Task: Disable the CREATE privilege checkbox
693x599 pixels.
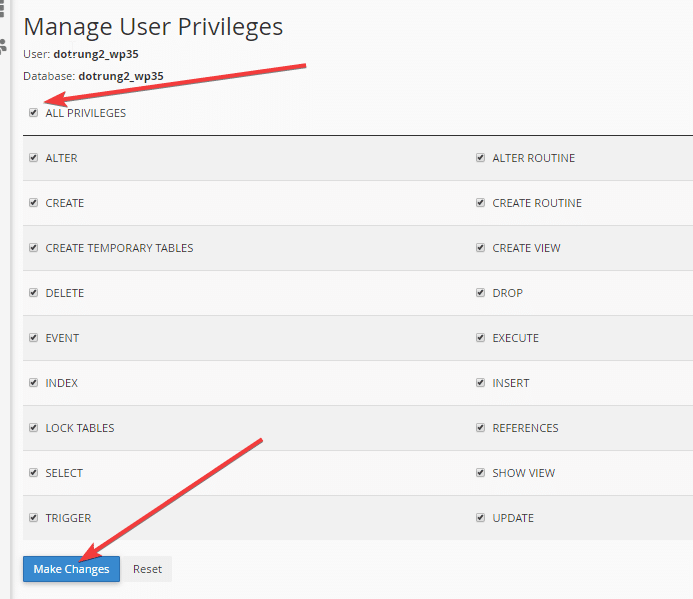Action: 34,203
